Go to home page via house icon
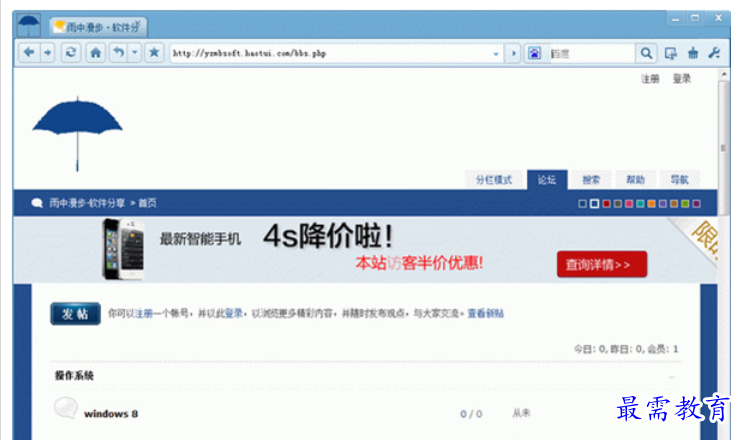The image size is (738, 440). [96, 53]
